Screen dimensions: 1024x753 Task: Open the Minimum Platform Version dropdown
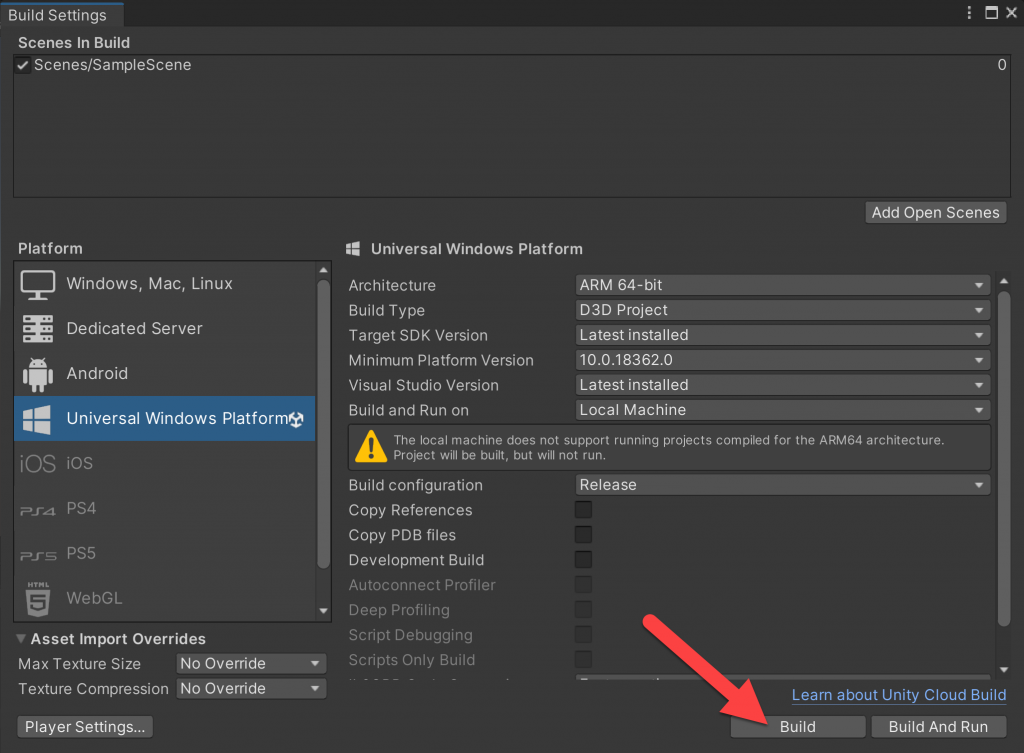point(782,360)
